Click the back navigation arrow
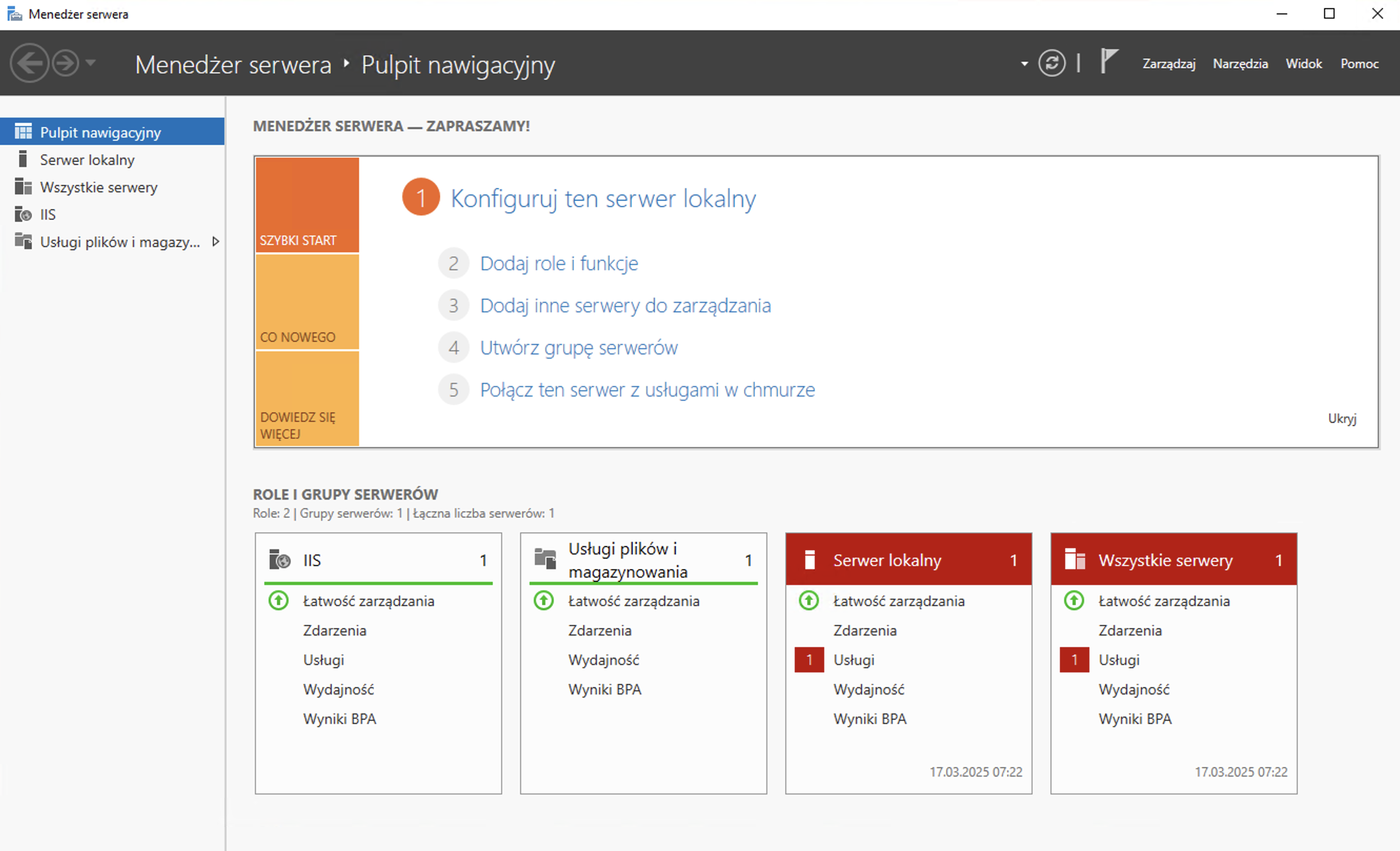The image size is (1400, 851). [28, 63]
